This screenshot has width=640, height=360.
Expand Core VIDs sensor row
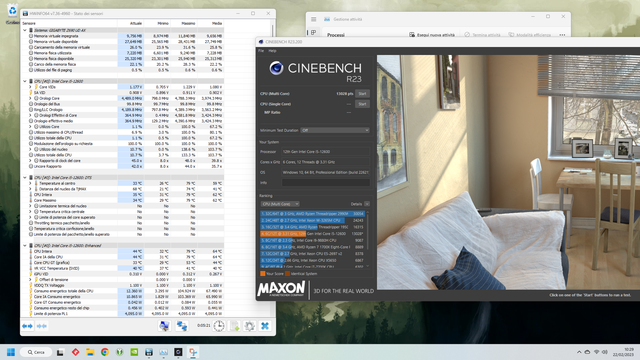pyautogui.click(x=30, y=87)
